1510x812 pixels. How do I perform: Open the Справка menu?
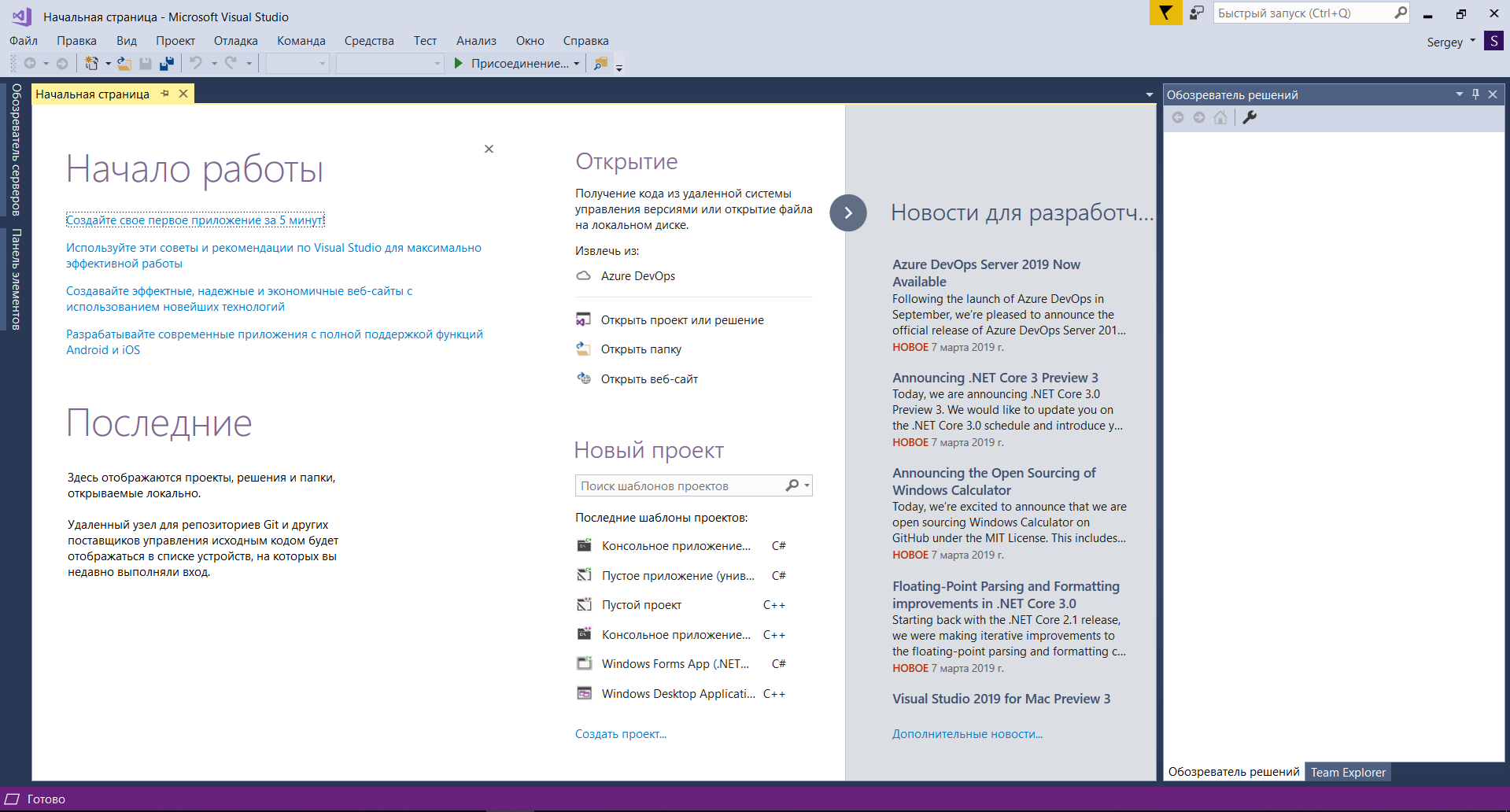point(586,41)
